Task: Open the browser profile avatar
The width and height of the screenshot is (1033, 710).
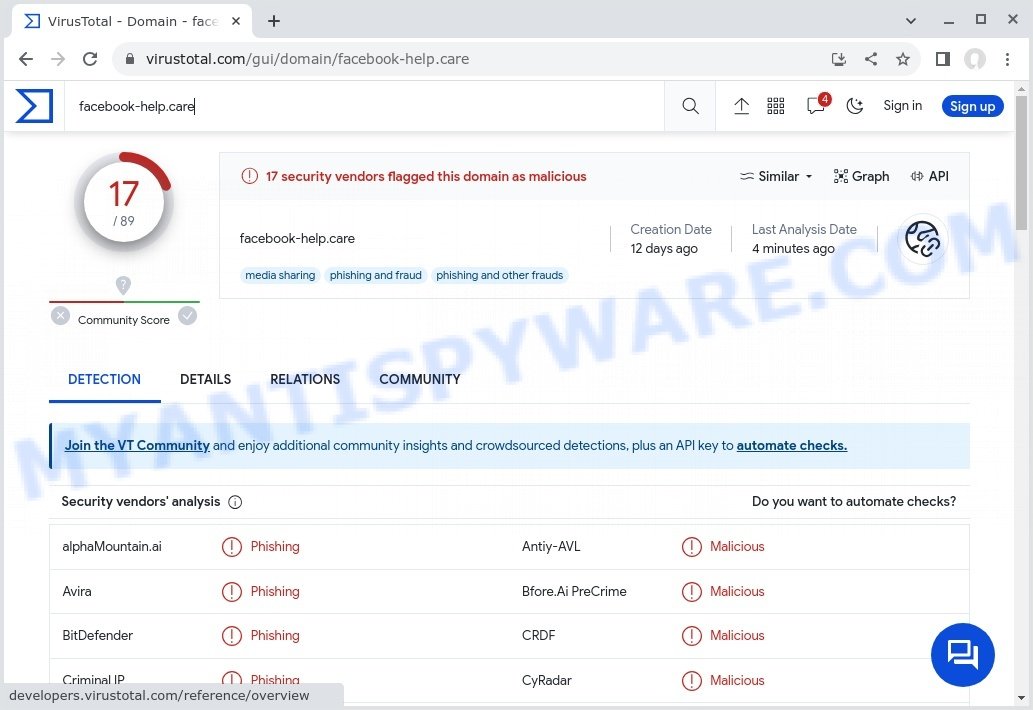Action: pyautogui.click(x=975, y=59)
